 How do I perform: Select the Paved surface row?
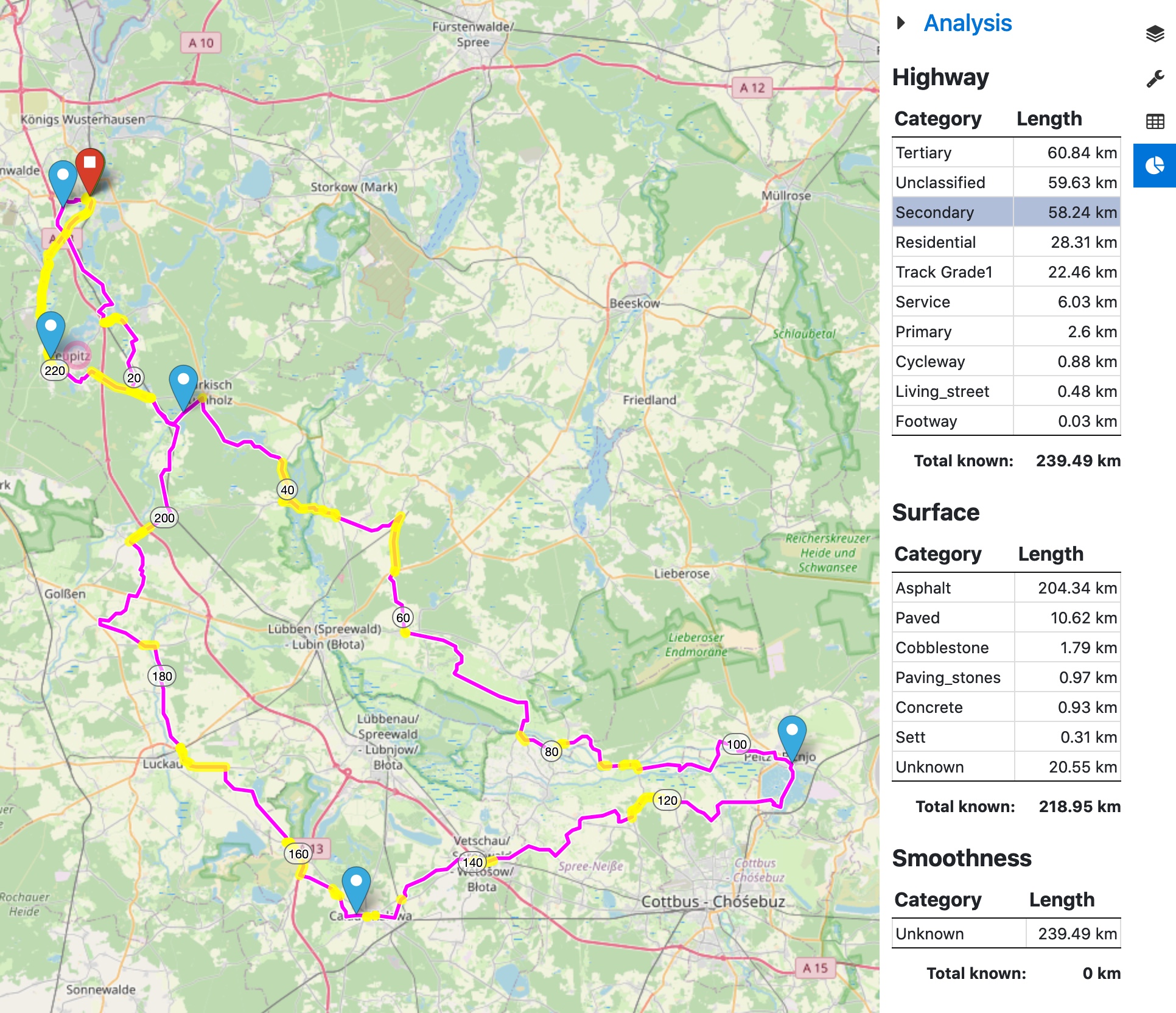pos(1006,618)
